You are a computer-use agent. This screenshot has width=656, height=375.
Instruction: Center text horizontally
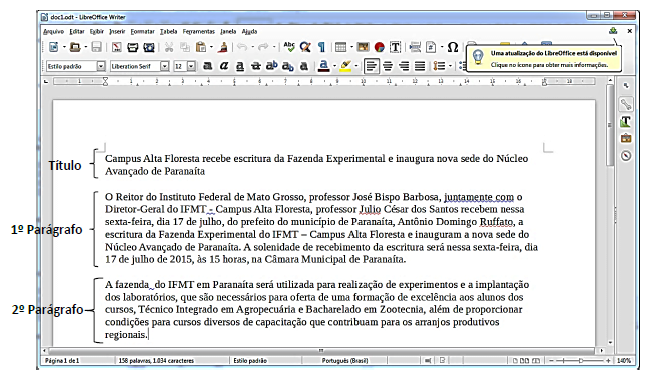(x=388, y=66)
